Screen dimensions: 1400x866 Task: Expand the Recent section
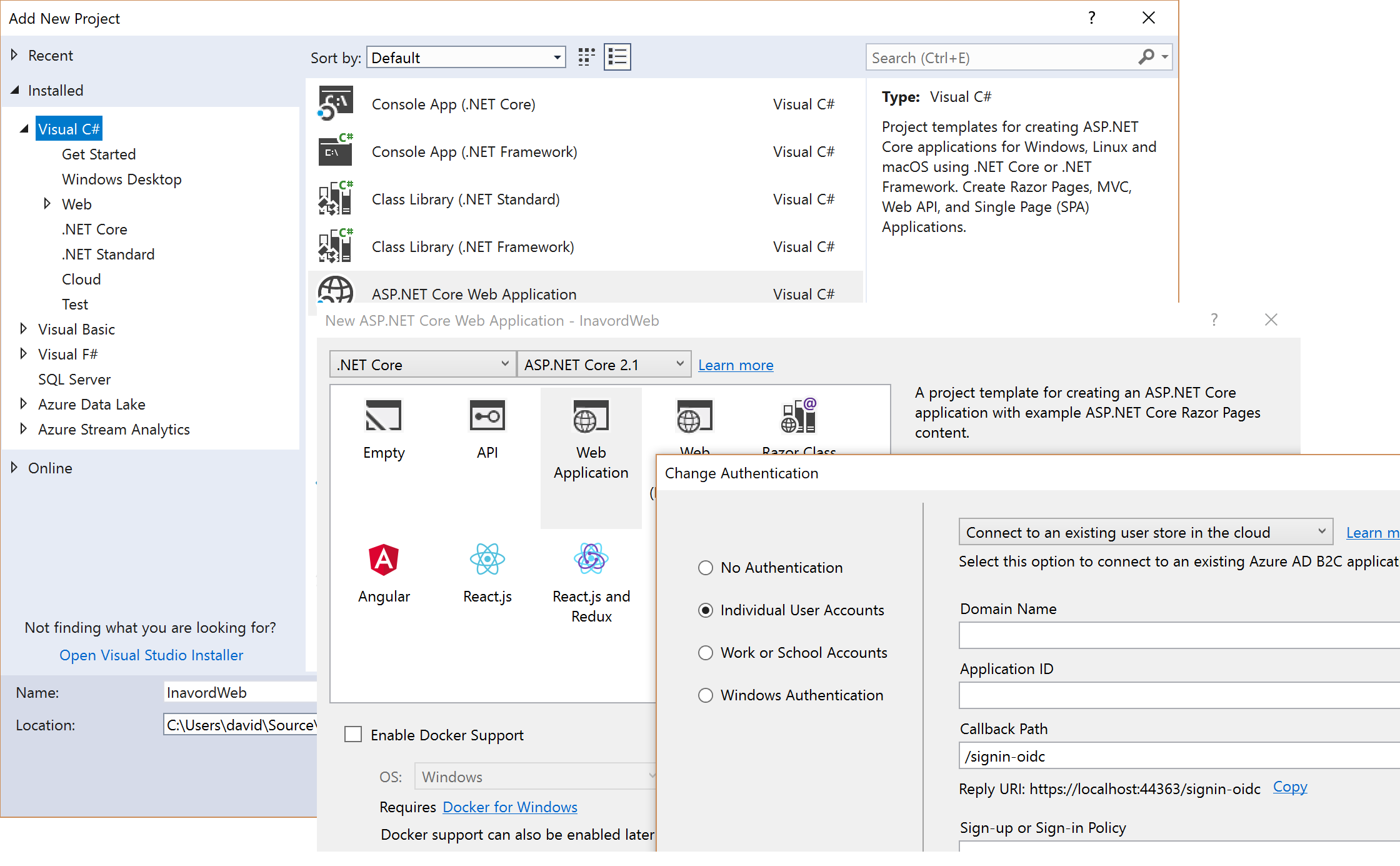click(14, 55)
